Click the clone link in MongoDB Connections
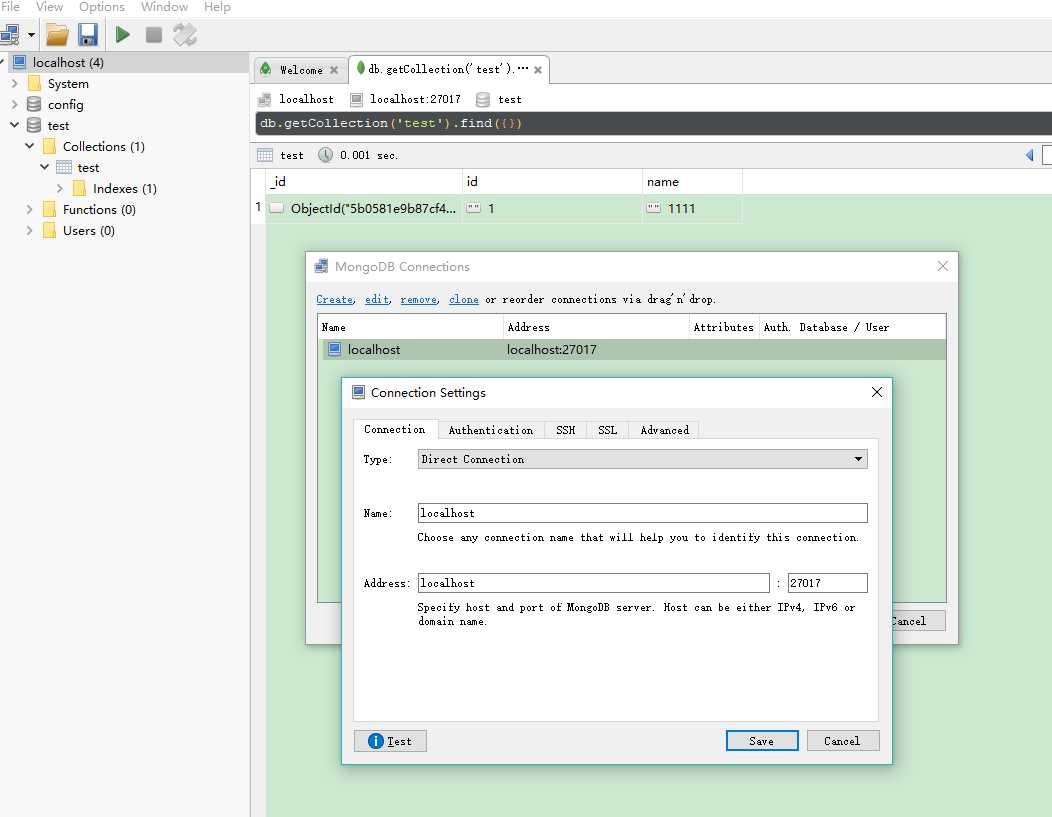Viewport: 1052px width, 817px height. [x=464, y=299]
